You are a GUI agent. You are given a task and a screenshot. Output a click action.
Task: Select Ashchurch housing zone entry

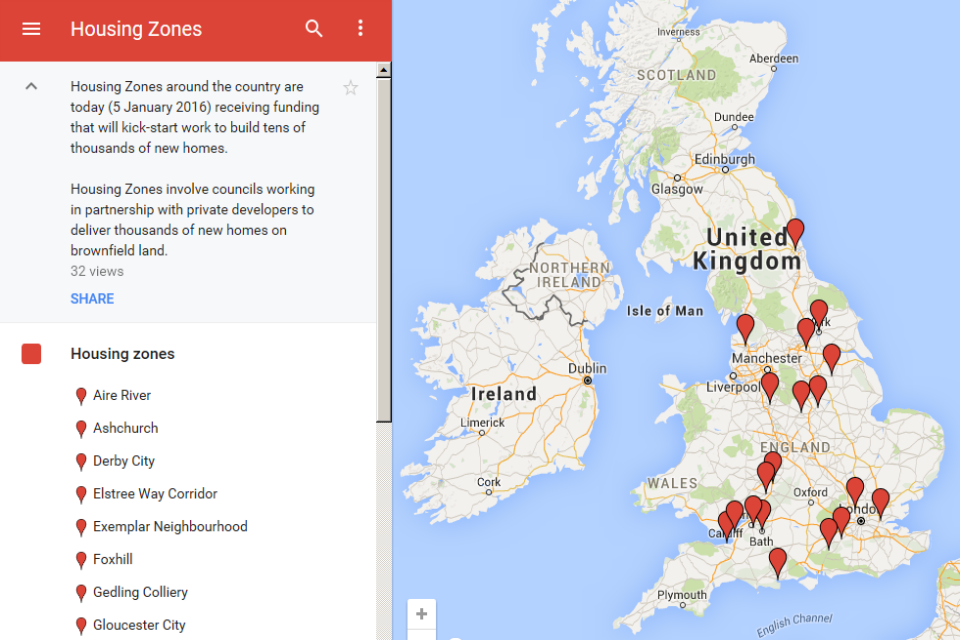click(x=125, y=428)
